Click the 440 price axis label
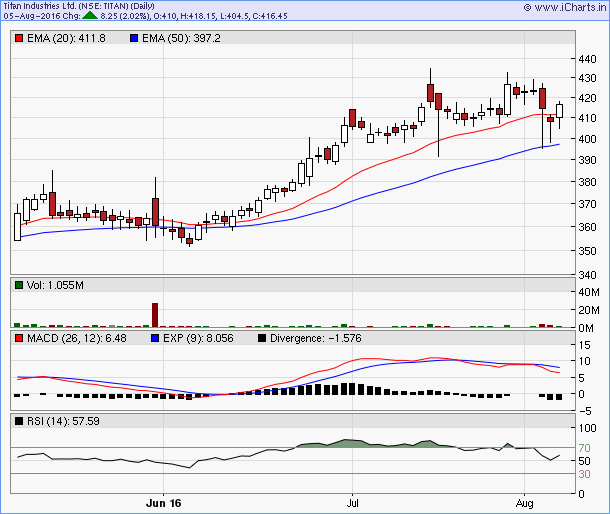Viewport: 610px width, 514px height. point(587,59)
